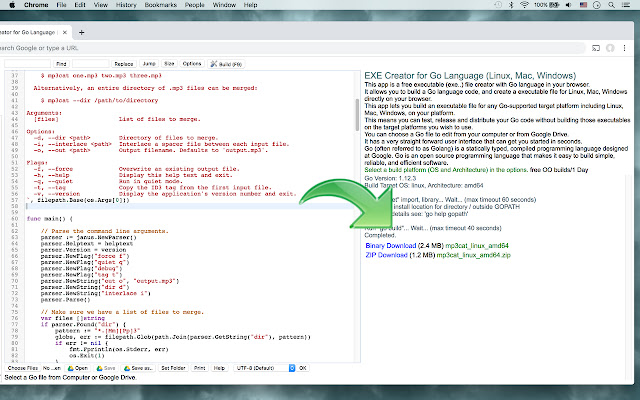Click the Replace button
640x400 pixels.
[x=124, y=64]
